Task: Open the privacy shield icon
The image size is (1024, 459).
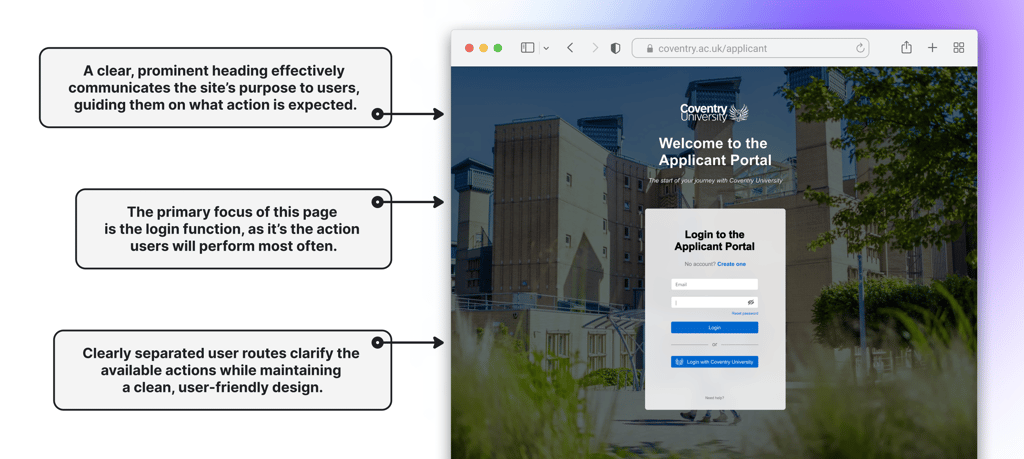Action: click(x=615, y=48)
